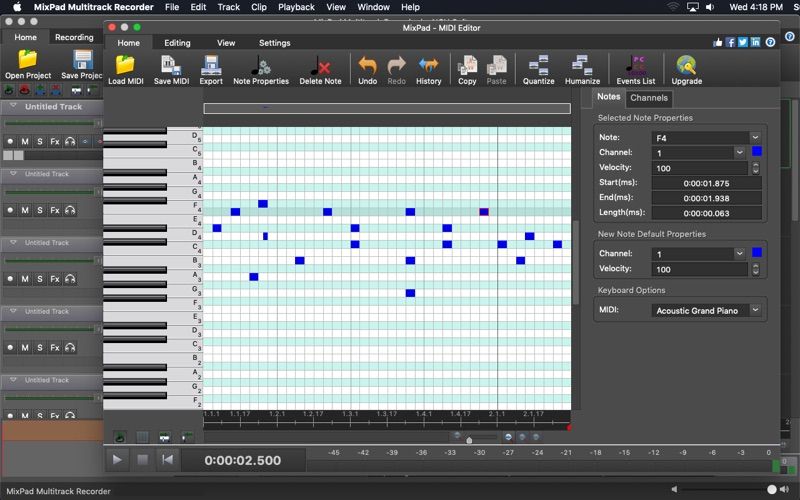Viewport: 800px width, 500px height.
Task: Collapse the second Untitled Track triangle
Action: (14, 173)
